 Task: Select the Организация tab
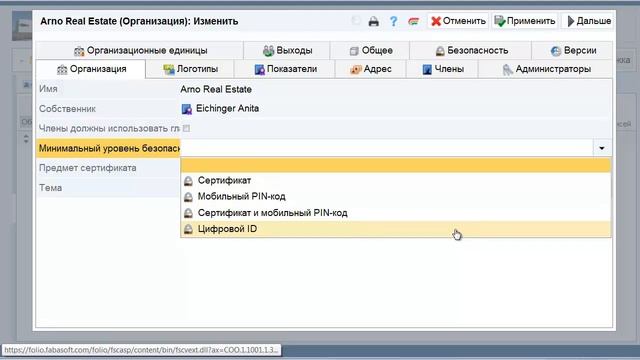click(x=91, y=69)
